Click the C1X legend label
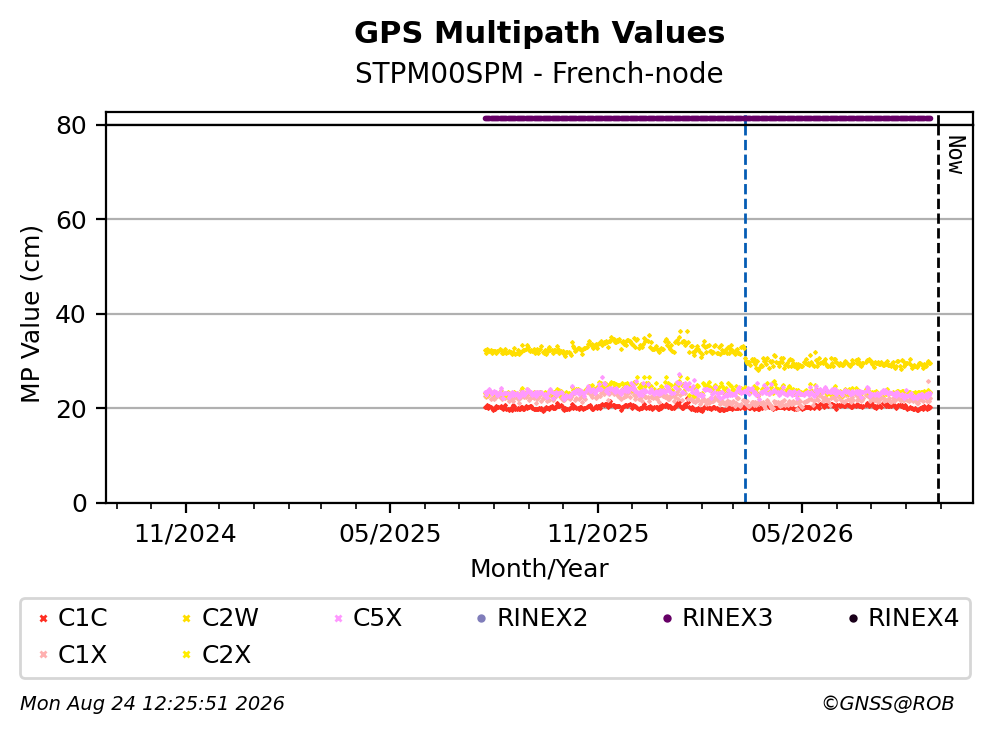993x734 pixels. 82,655
